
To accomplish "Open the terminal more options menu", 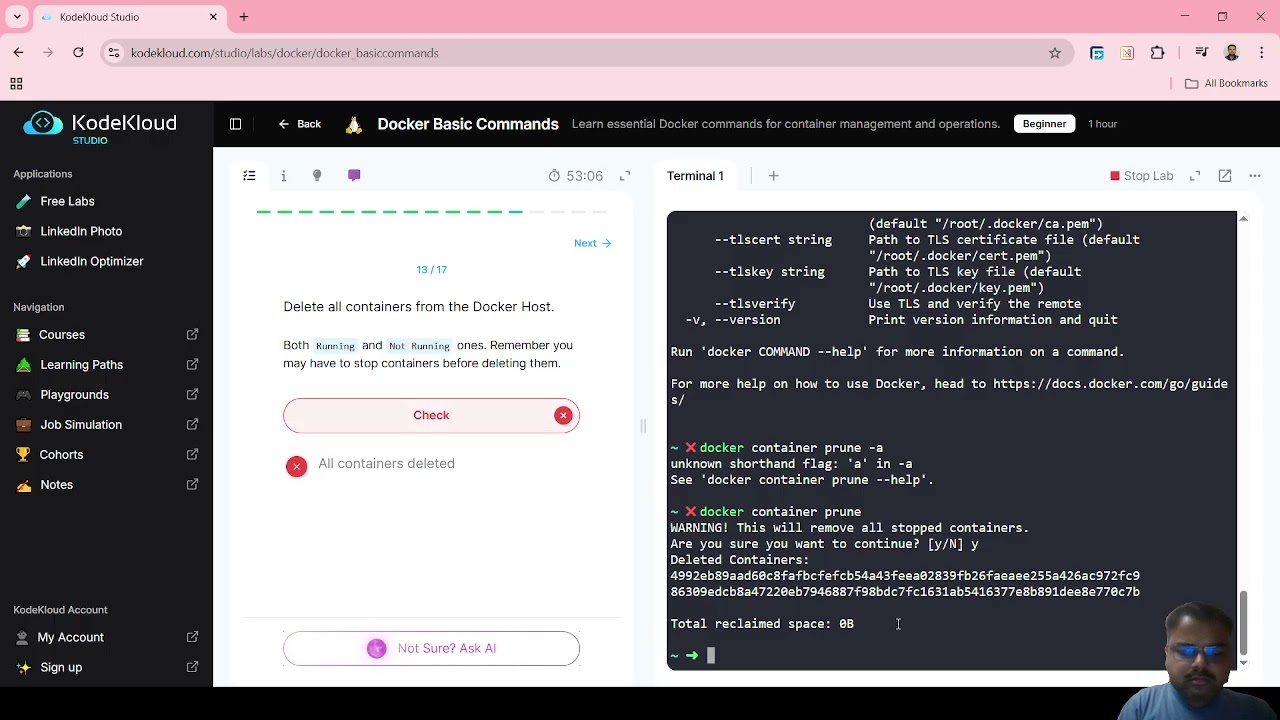I will pyautogui.click(x=1255, y=176).
